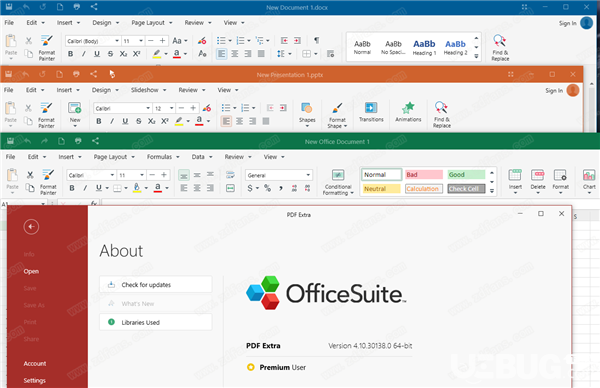Center align text in document window
Screen dimensions: 600x388
pos(235,54)
